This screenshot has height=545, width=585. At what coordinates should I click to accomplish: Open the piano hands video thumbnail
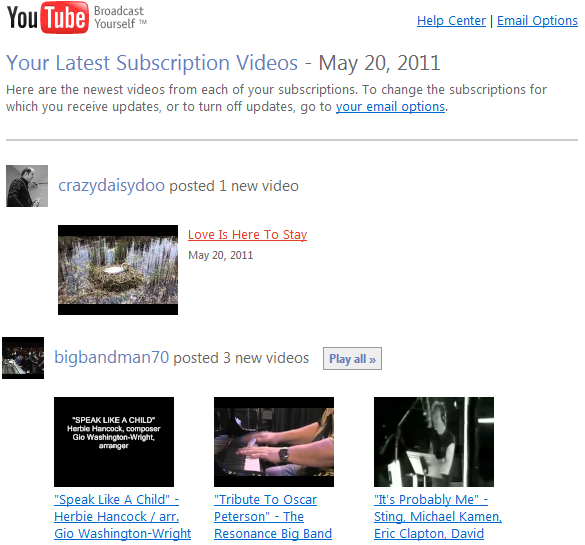click(x=274, y=442)
